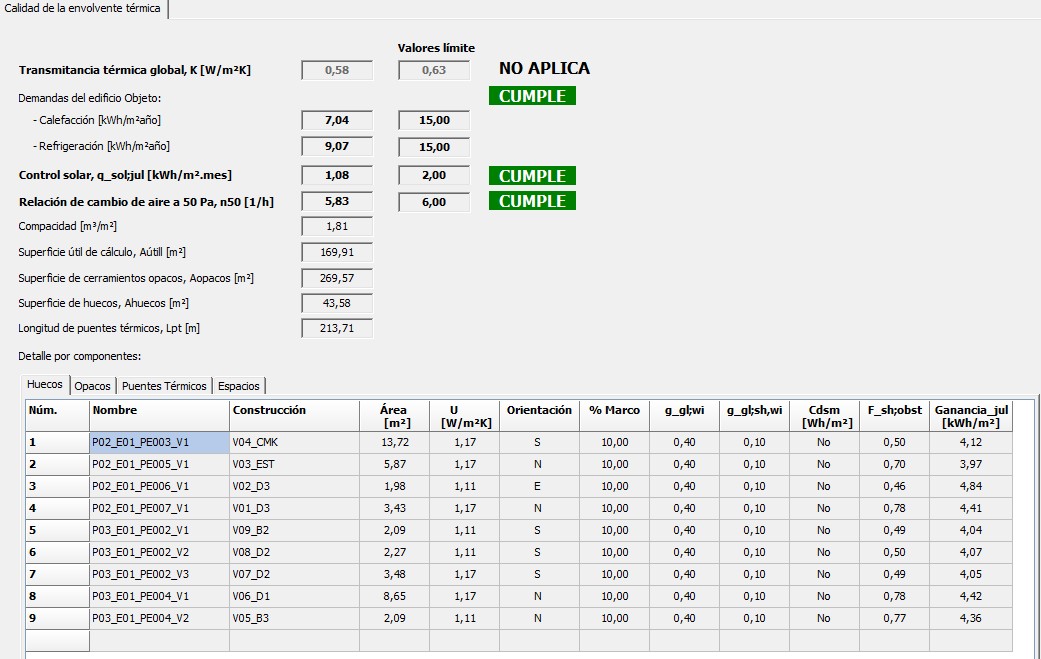The width and height of the screenshot is (1041, 659).
Task: Click the Control solar limit field 2,00
Action: [x=434, y=175]
